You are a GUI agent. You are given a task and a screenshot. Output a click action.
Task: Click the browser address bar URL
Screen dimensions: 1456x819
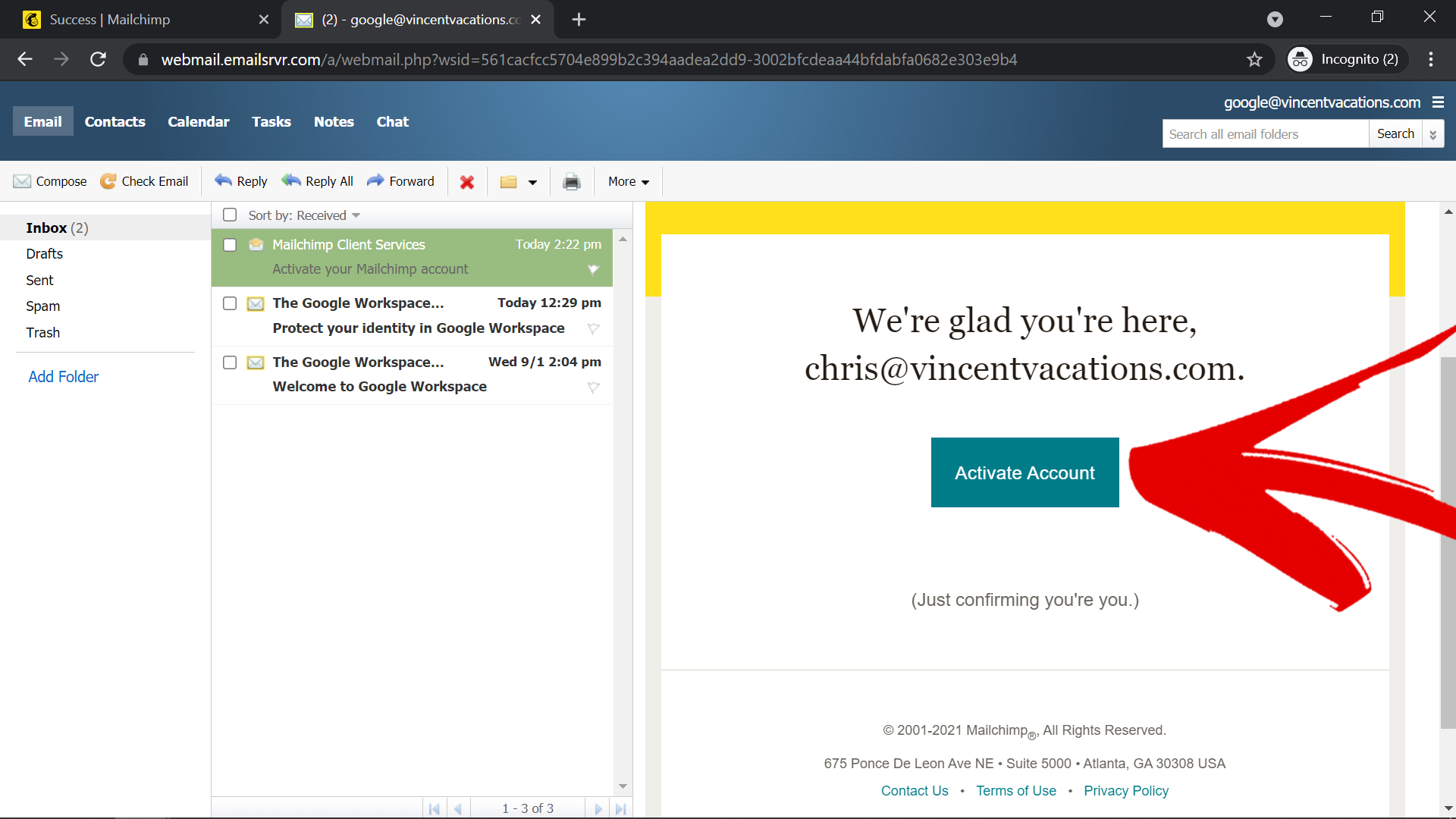(x=588, y=59)
